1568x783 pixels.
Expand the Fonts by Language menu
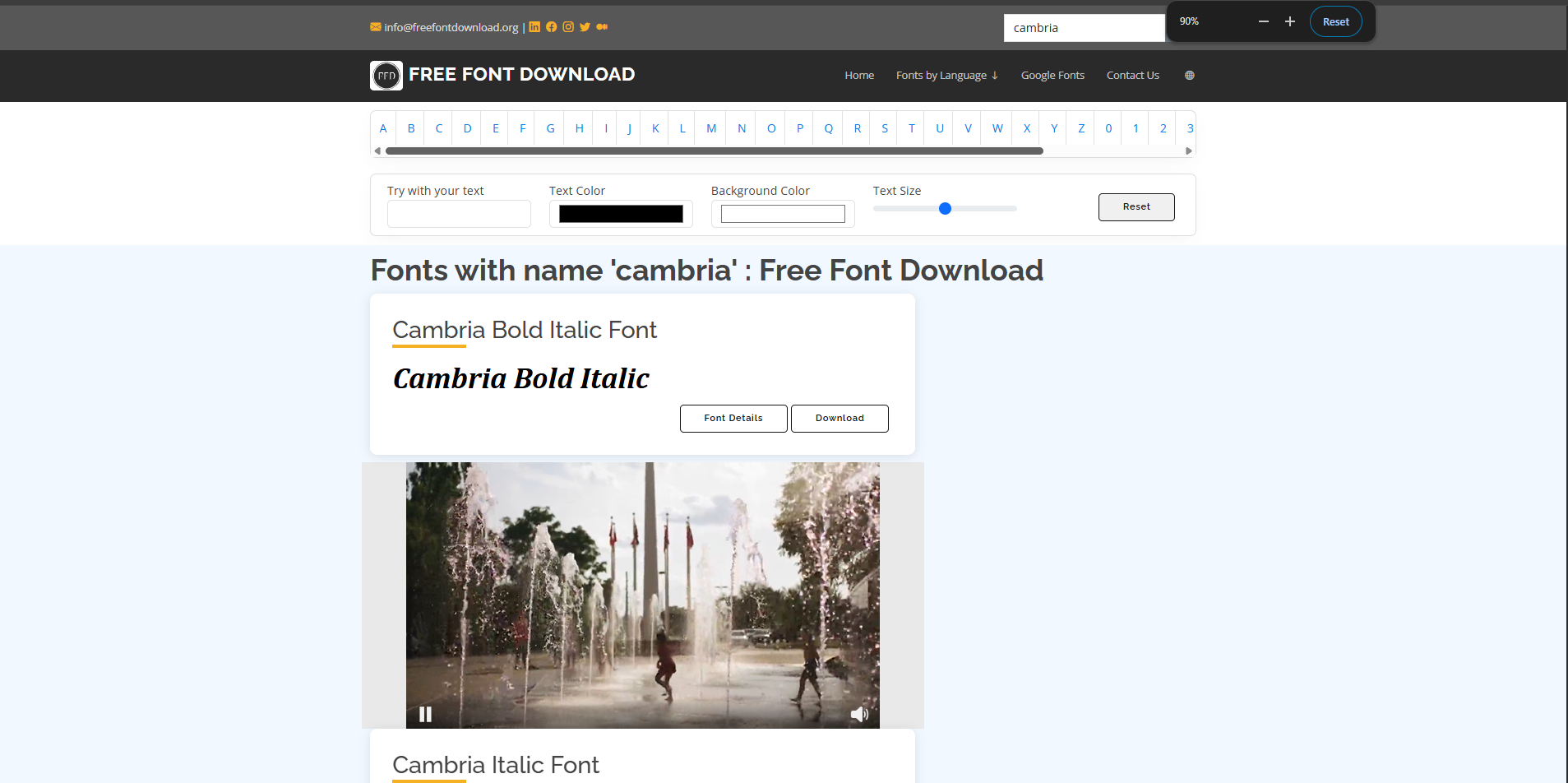946,75
